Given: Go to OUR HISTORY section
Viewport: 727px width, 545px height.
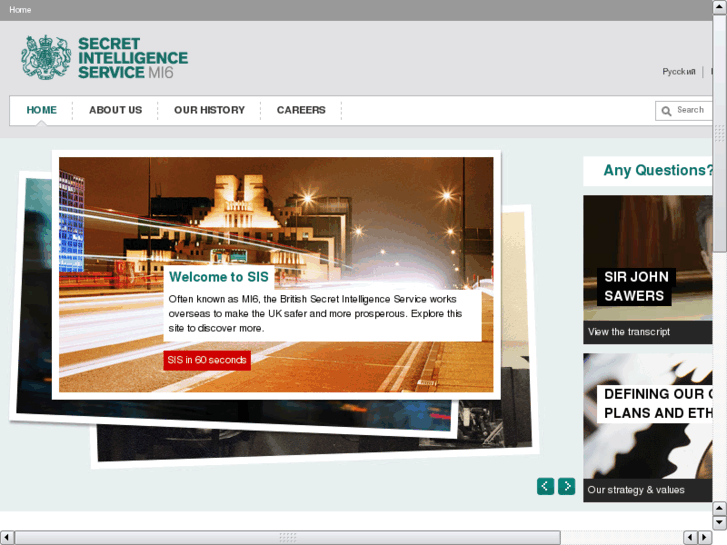Looking at the screenshot, I should coord(209,110).
